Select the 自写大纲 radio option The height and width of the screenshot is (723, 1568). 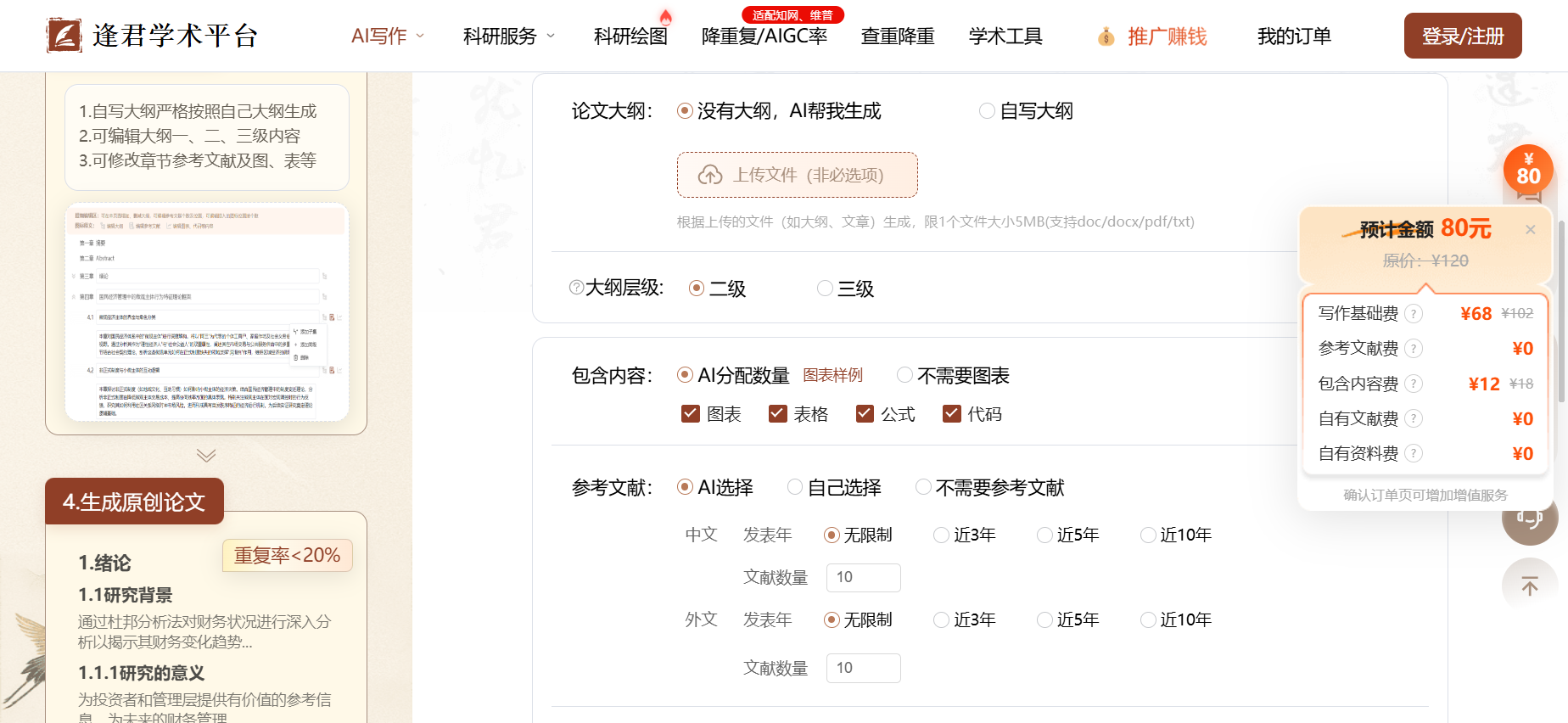tap(1026, 111)
